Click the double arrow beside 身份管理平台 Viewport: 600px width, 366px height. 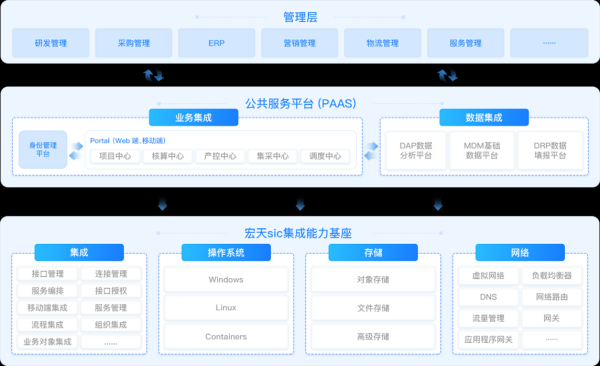[76, 151]
